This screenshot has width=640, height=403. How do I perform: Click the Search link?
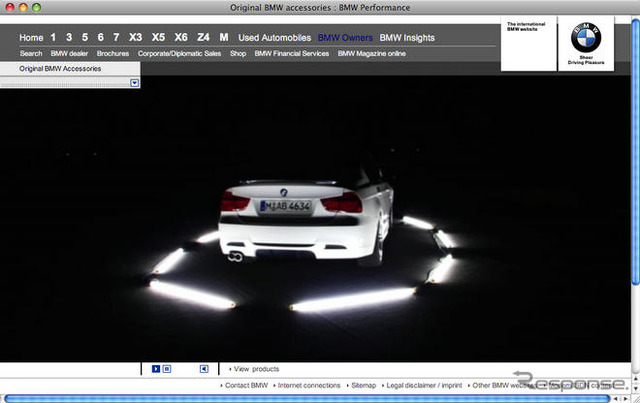31,53
